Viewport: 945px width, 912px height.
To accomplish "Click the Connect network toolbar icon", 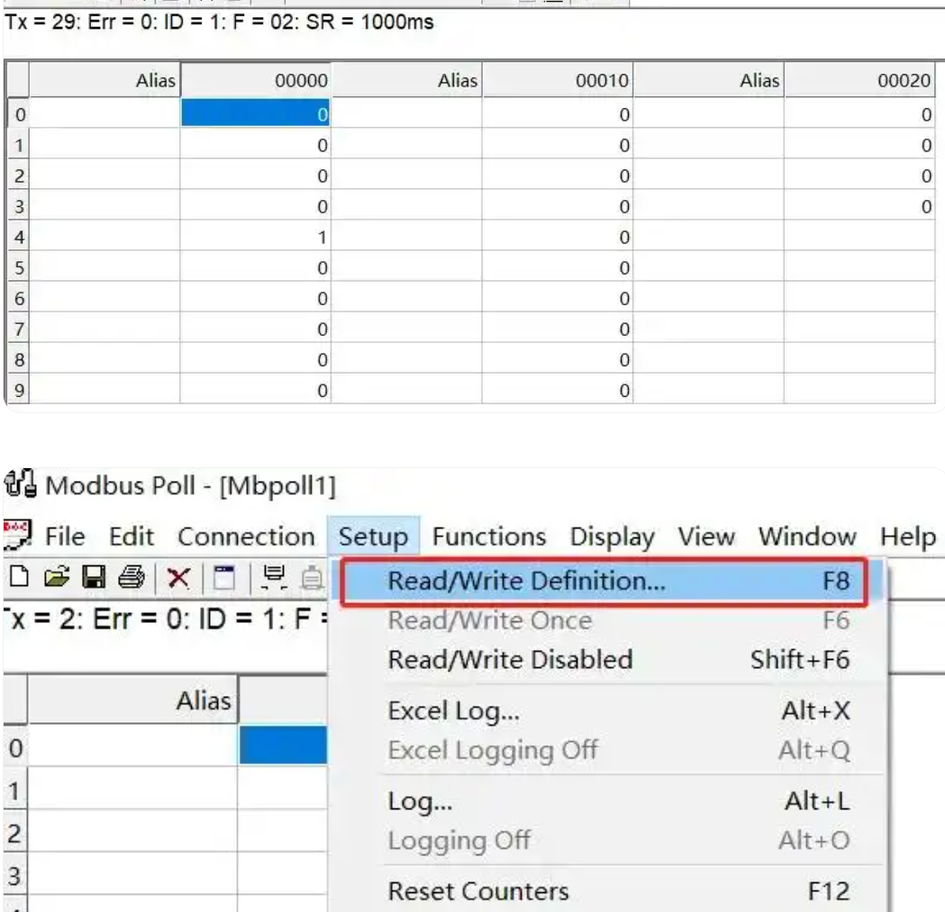I will [x=274, y=577].
